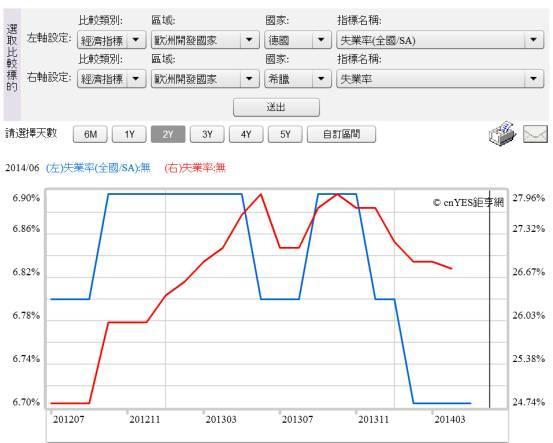This screenshot has width=553, height=443.
Task: Open left-axis 比較類別 dropdown showing 經濟指標
Action: pyautogui.click(x=111, y=40)
